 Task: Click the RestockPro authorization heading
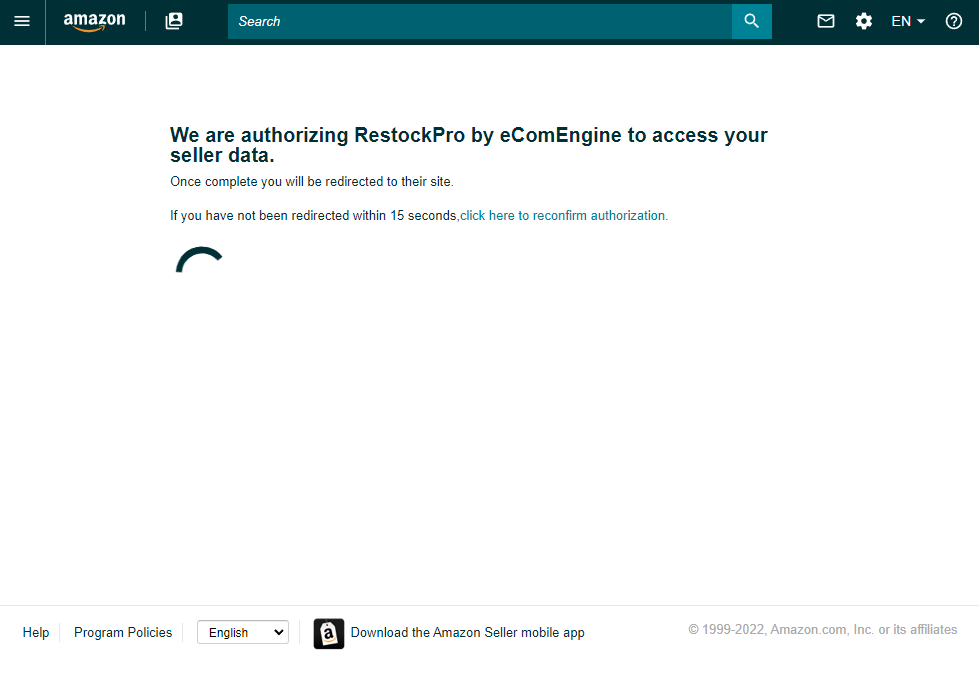468,145
